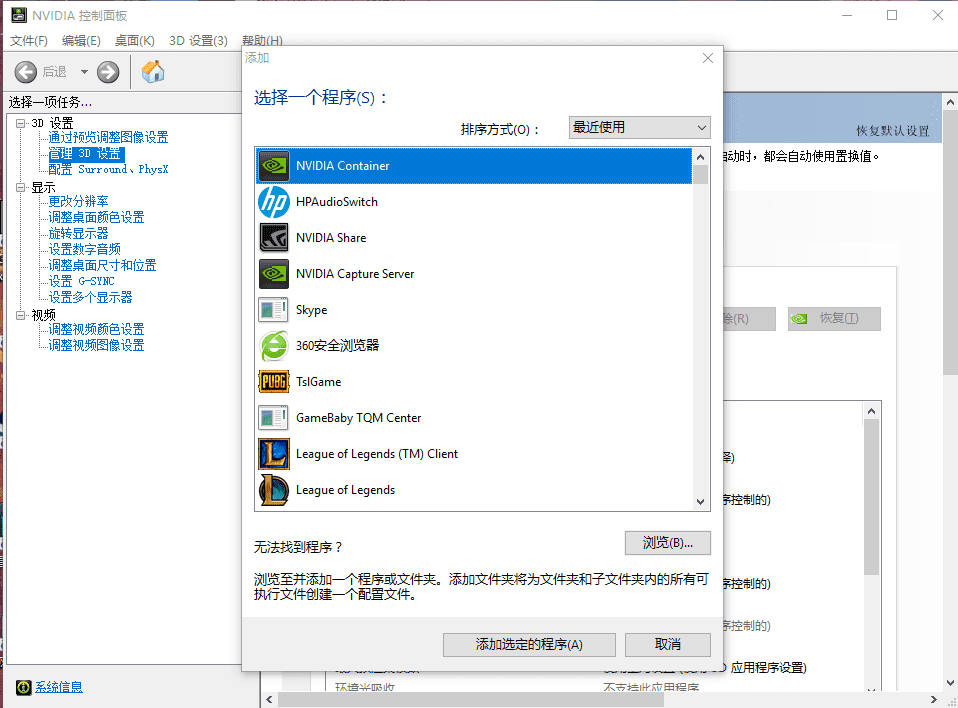Screen dimensions: 958x708
Task: Click the program list scroll down arrow
Action: coord(701,501)
